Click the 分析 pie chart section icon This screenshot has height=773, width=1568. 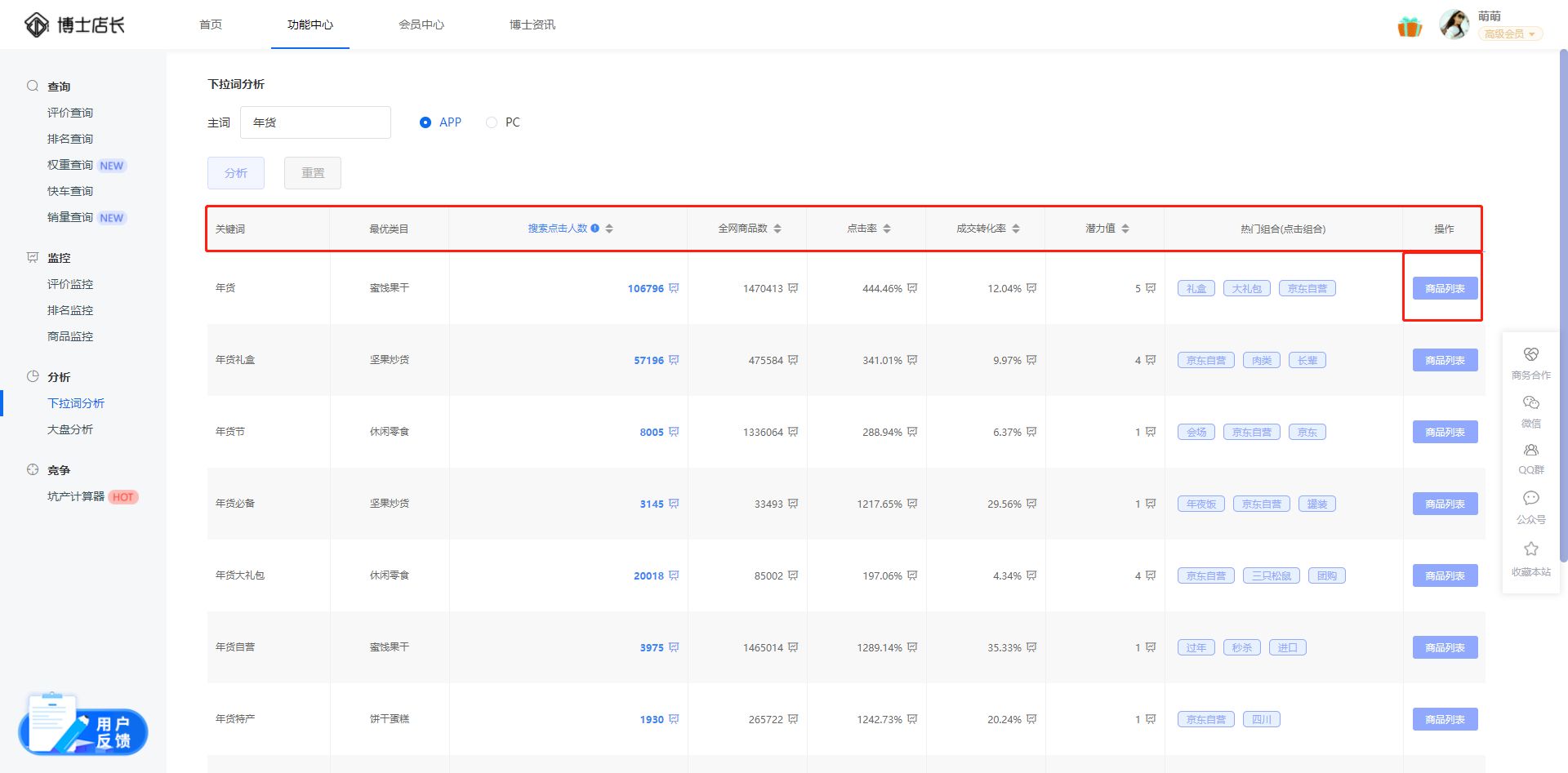[x=33, y=376]
